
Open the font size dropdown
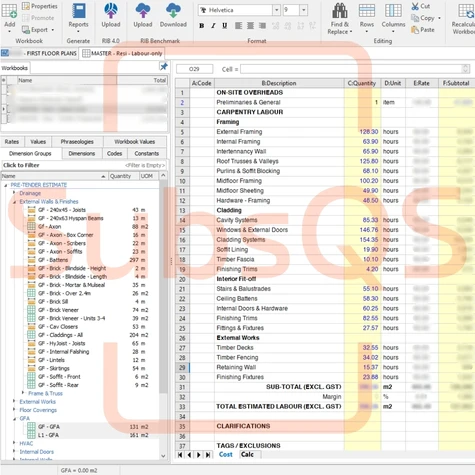(304, 10)
